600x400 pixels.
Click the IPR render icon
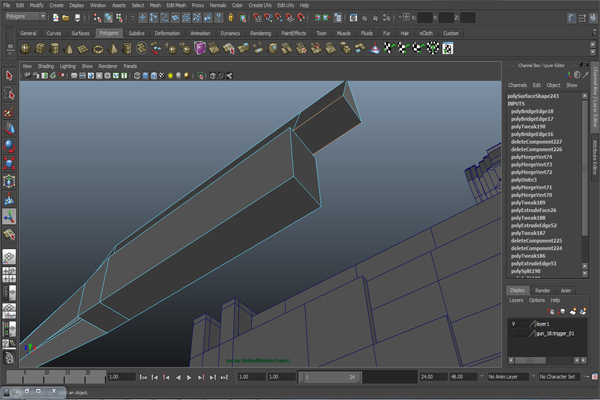376,18
